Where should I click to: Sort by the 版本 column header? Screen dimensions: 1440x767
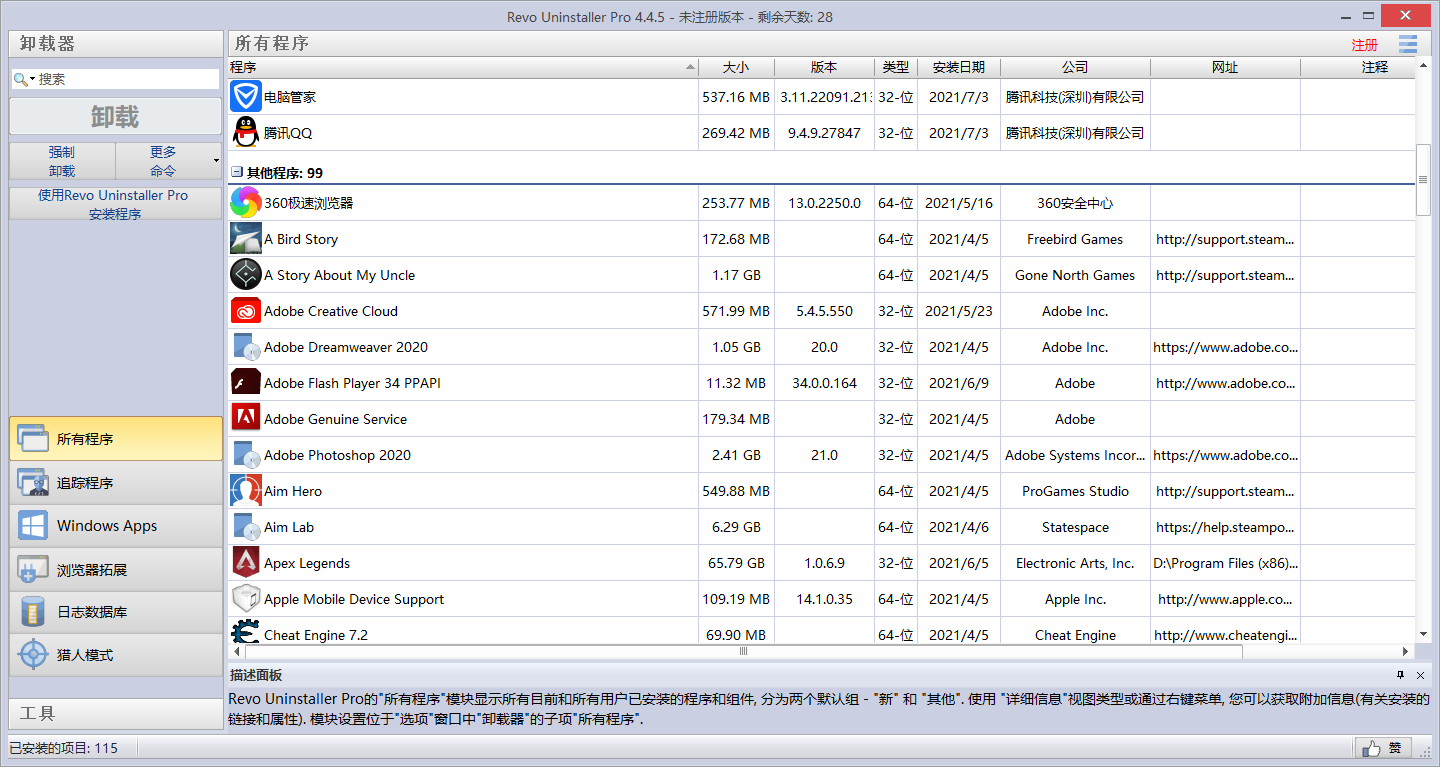pos(824,67)
